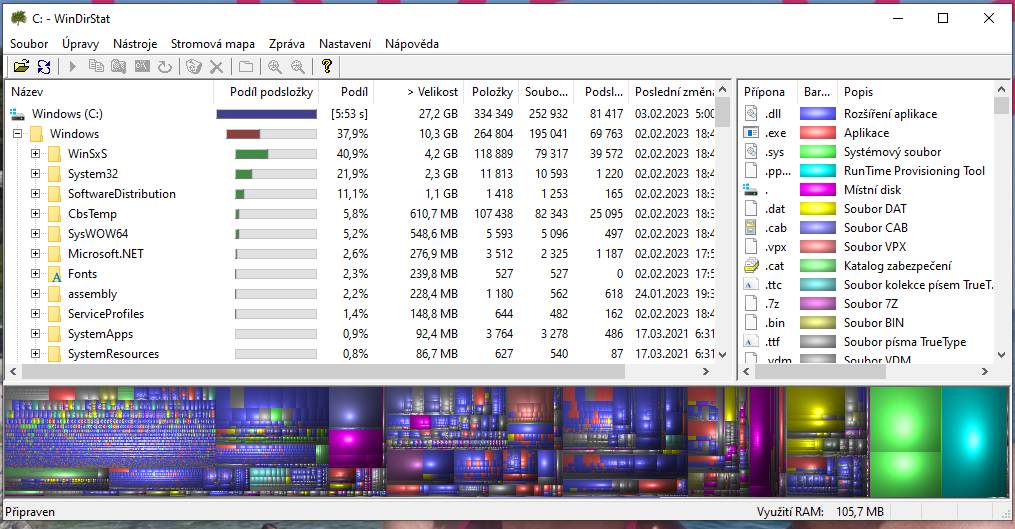The height and width of the screenshot is (529, 1015).
Task: Click the Fonts folder icon
Action: tap(55, 274)
